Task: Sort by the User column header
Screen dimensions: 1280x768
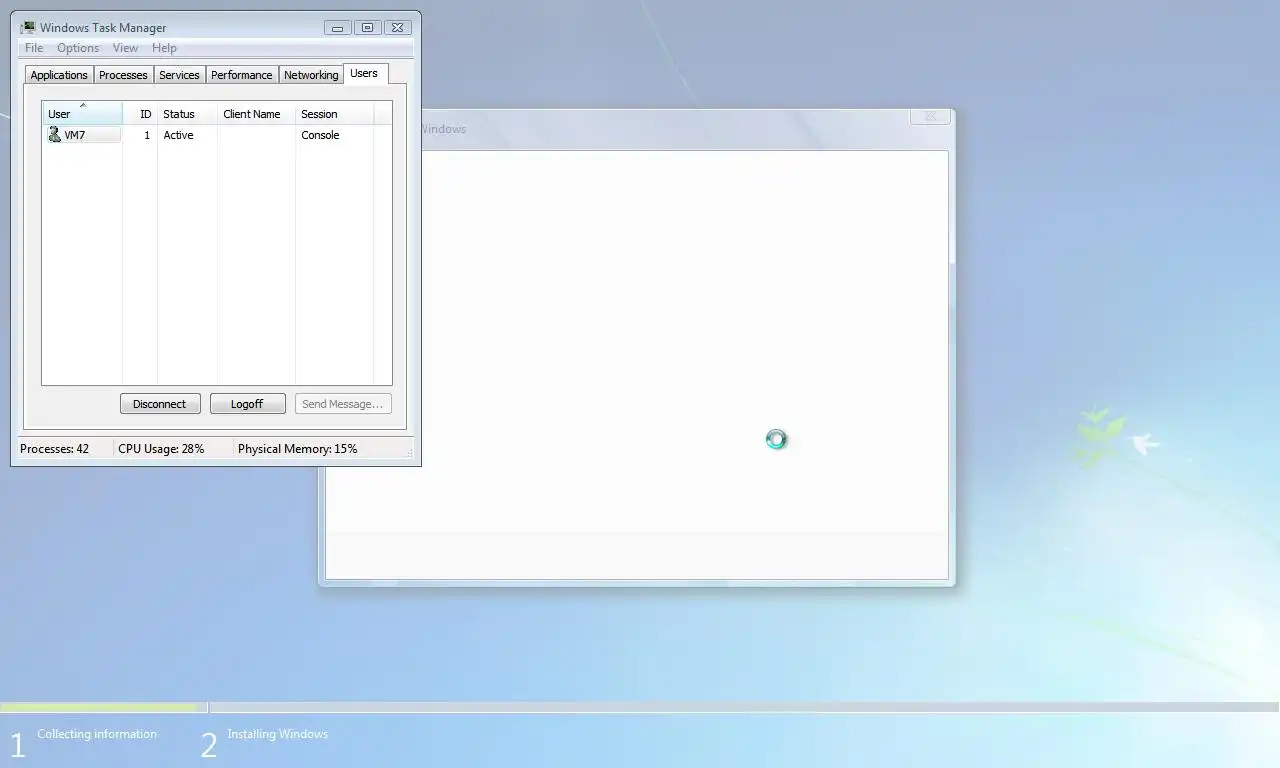Action: (x=82, y=113)
